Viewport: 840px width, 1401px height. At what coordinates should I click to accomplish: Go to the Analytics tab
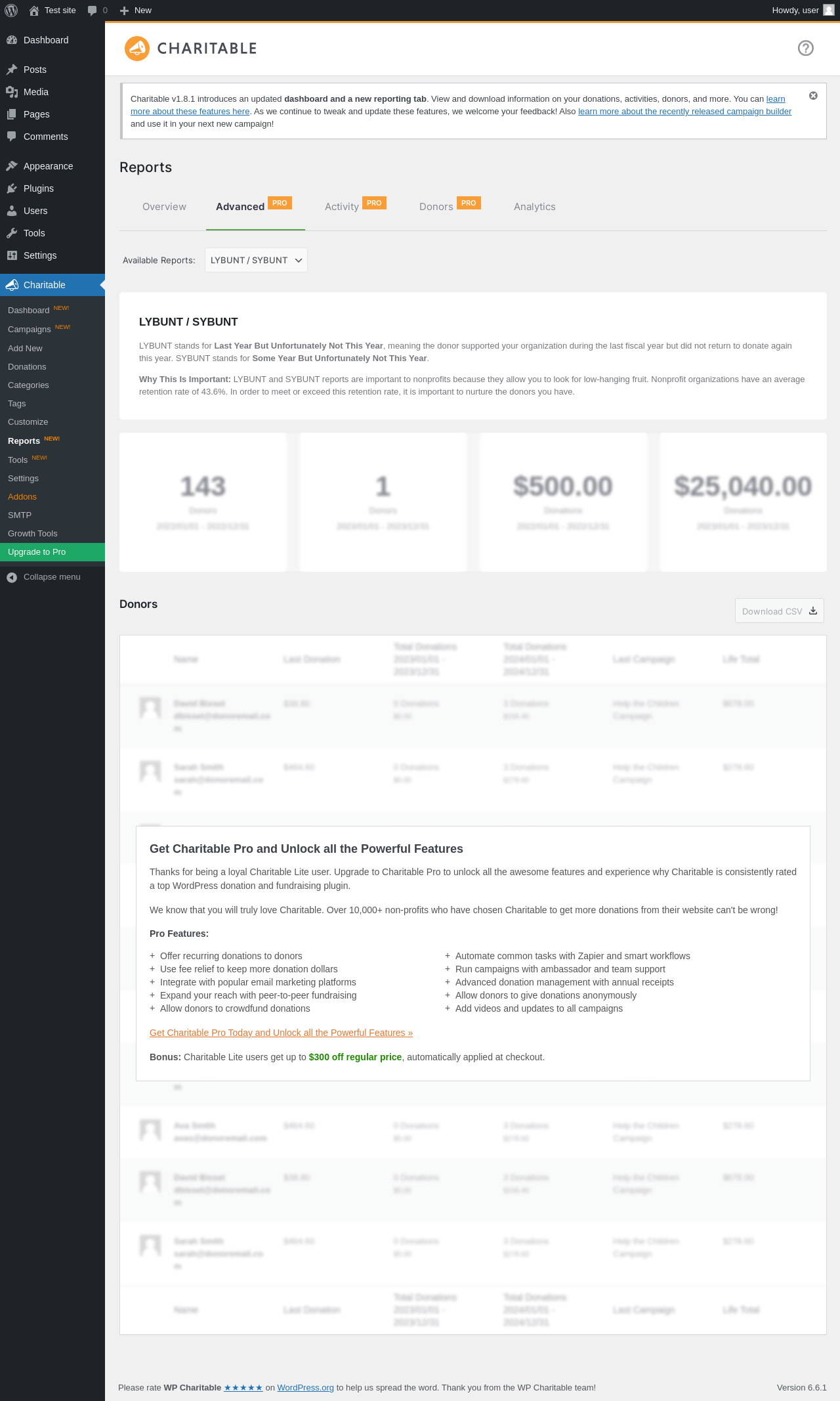(x=535, y=207)
